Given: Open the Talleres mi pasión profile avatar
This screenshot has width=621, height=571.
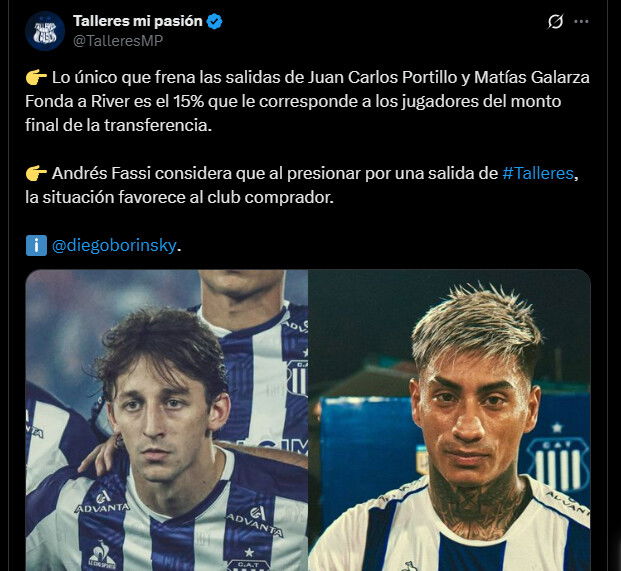Looking at the screenshot, I should 45,31.
